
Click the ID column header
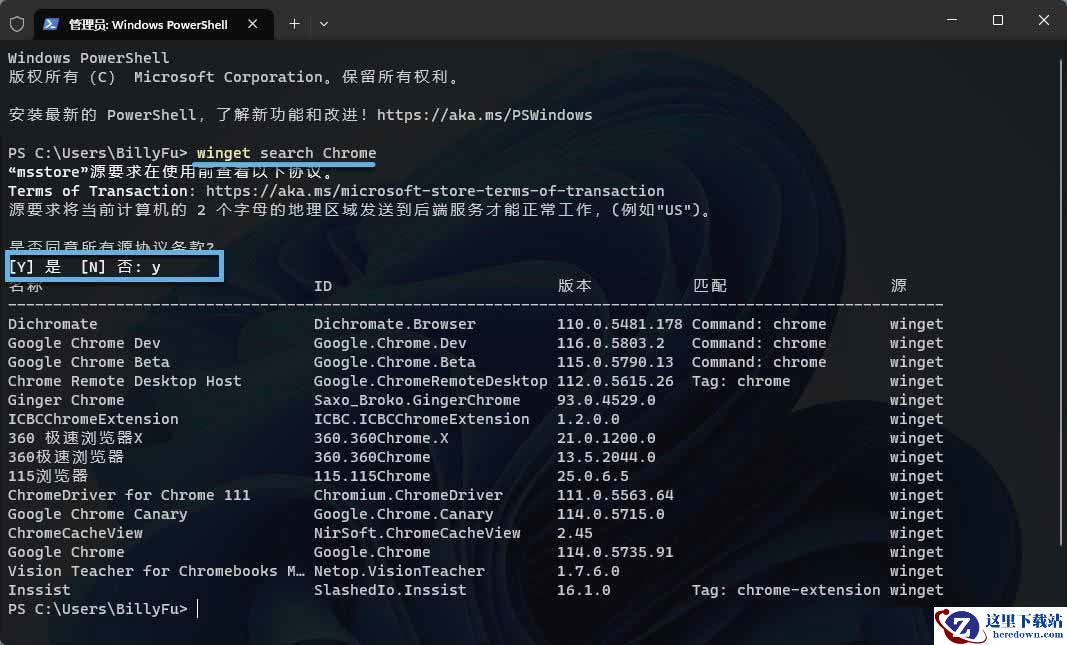(x=323, y=286)
